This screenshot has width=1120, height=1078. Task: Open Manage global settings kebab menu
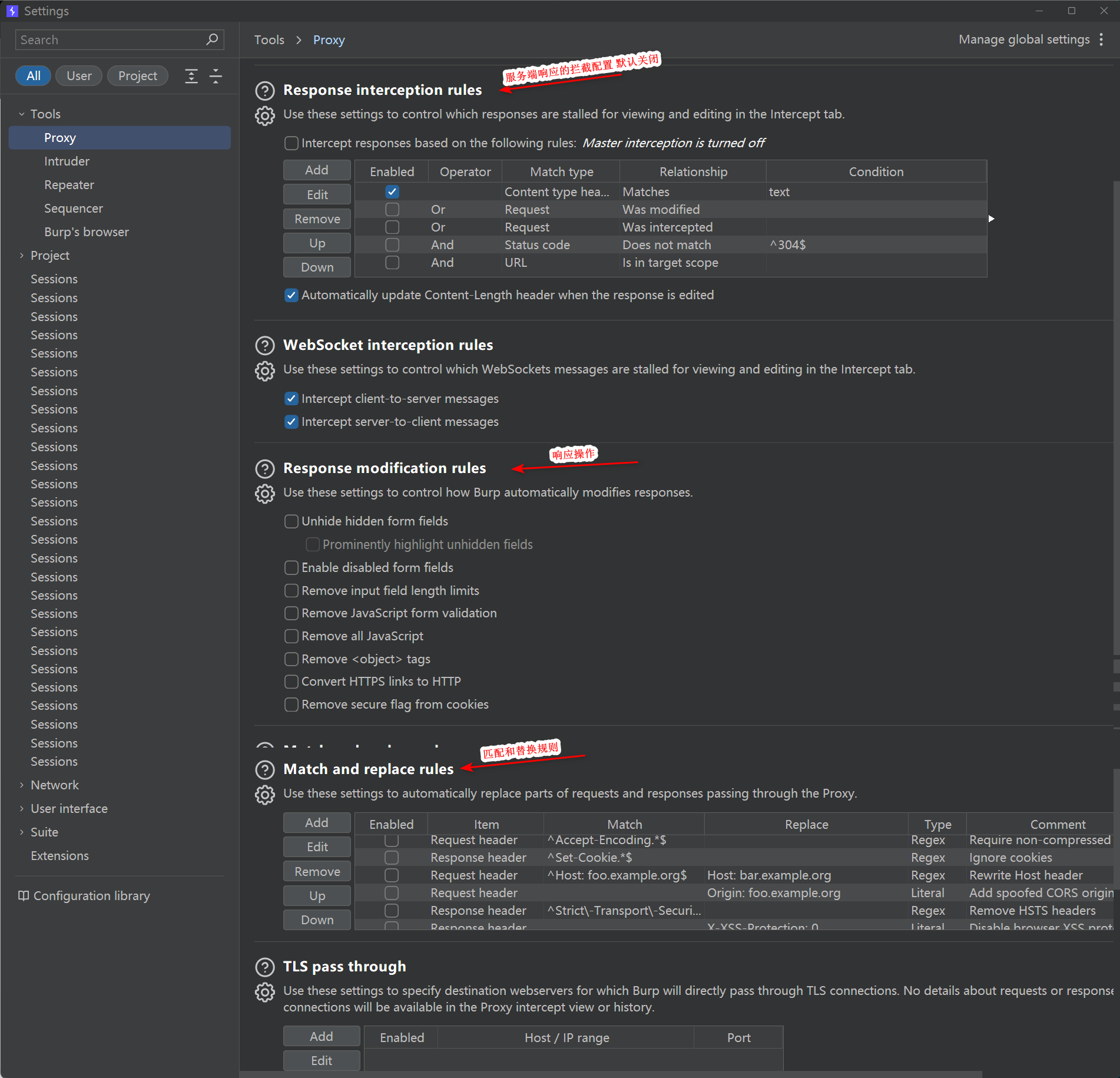1101,39
